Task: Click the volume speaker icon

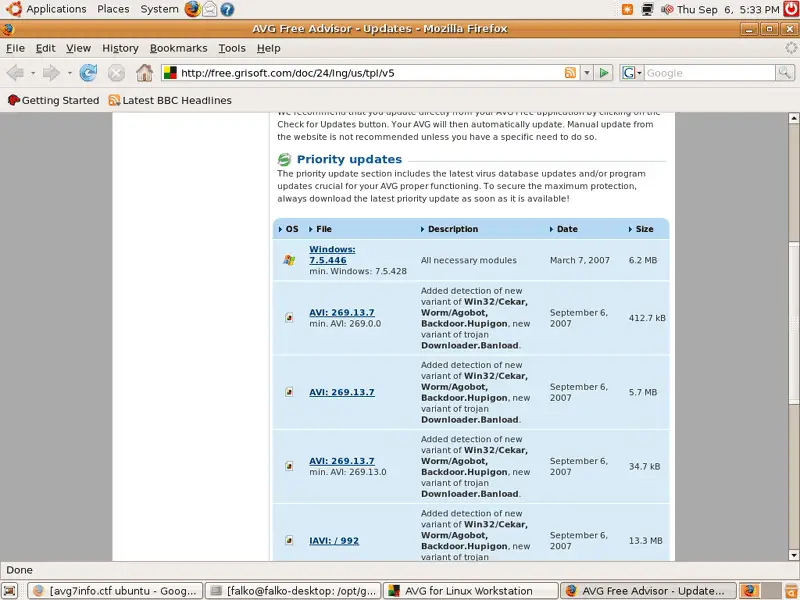Action: (667, 9)
